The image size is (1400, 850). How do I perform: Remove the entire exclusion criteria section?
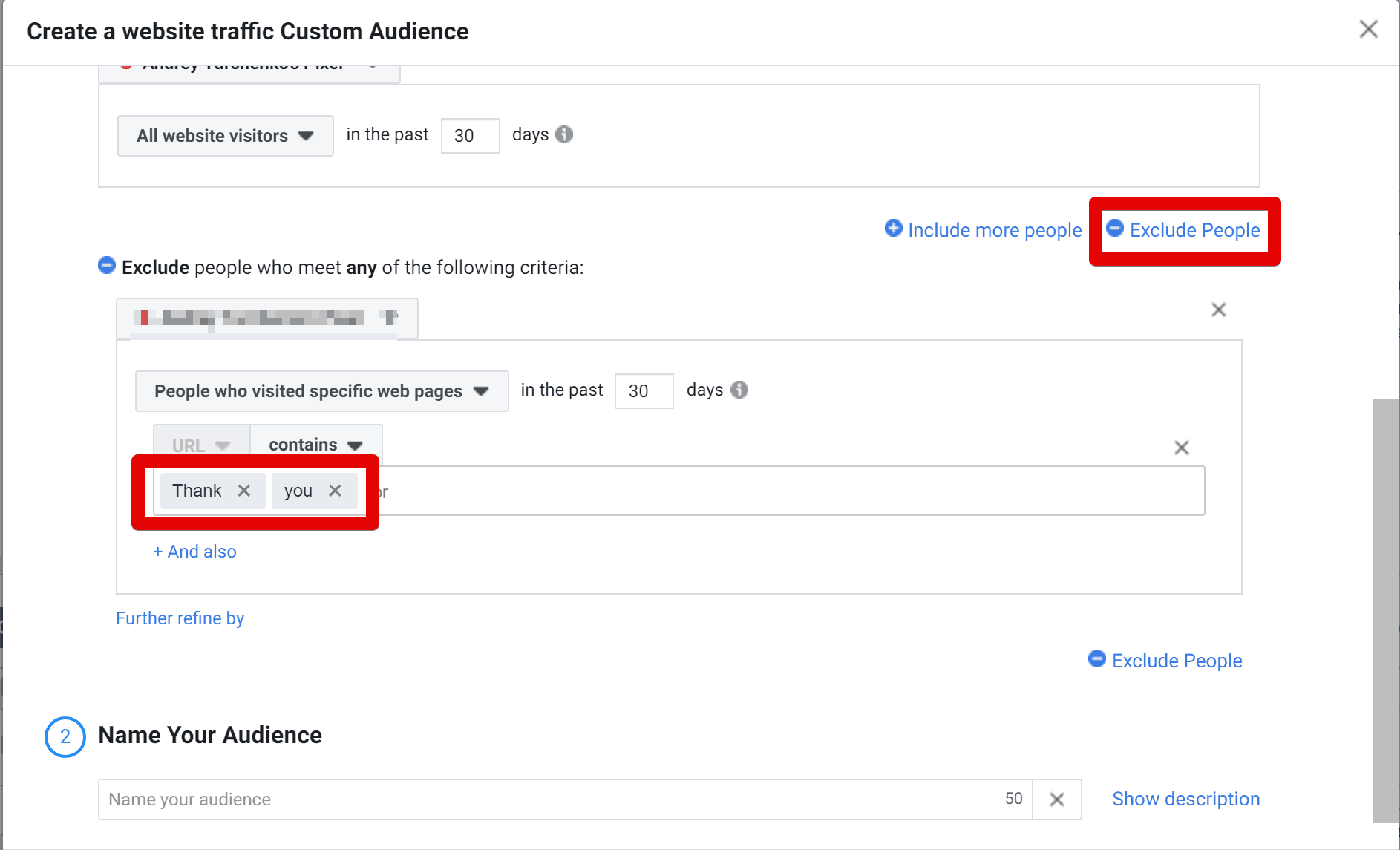tap(1218, 310)
